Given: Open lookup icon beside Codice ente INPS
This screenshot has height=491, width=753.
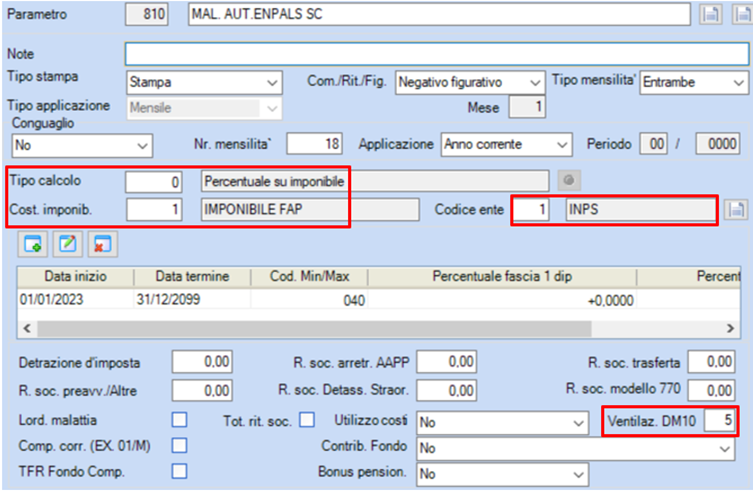Looking at the screenshot, I should (736, 209).
